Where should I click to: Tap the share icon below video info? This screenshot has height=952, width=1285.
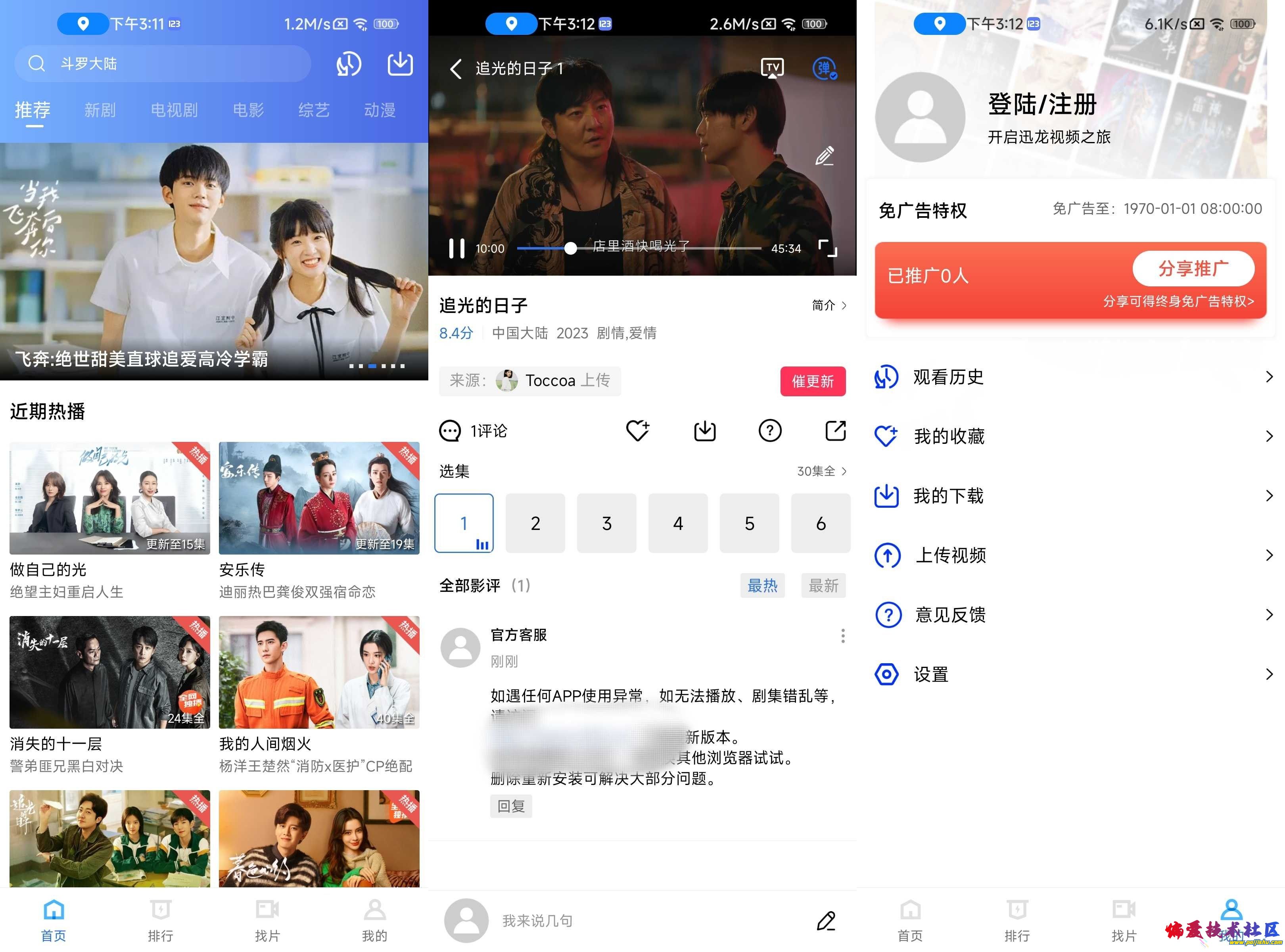(835, 430)
